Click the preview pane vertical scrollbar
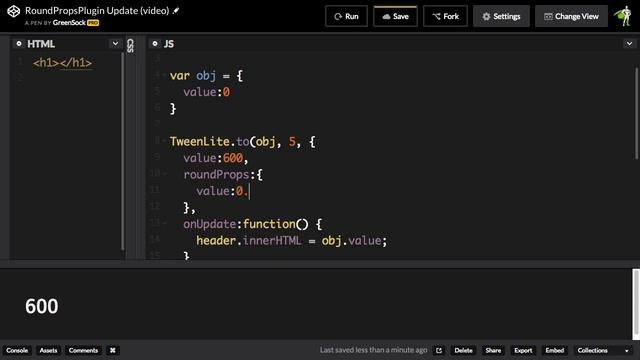The height and width of the screenshot is (360, 640). pos(636,303)
